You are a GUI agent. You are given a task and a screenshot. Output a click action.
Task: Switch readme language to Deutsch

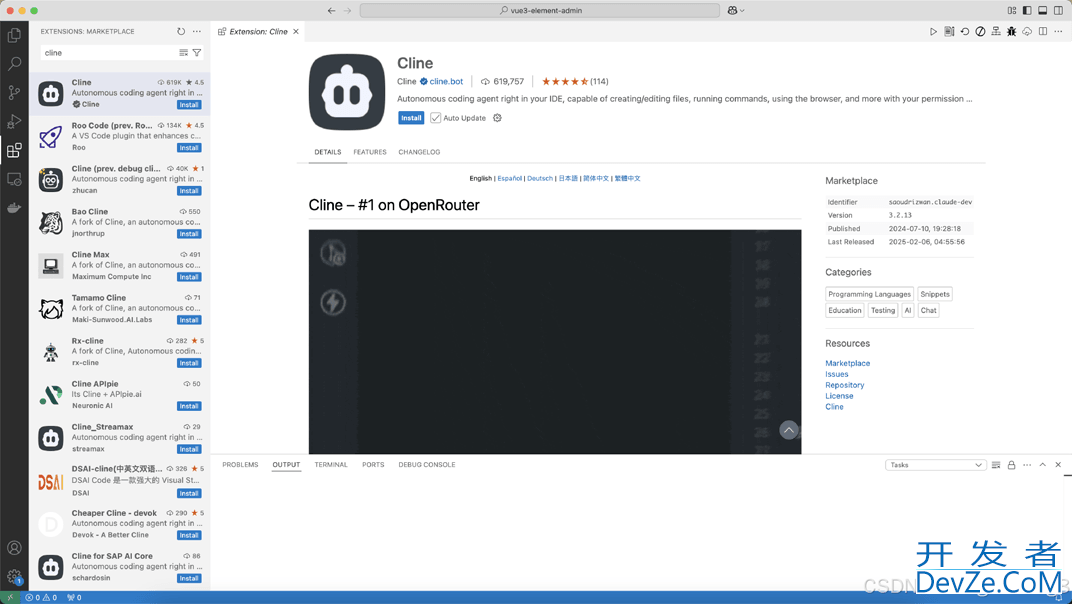[x=539, y=179]
